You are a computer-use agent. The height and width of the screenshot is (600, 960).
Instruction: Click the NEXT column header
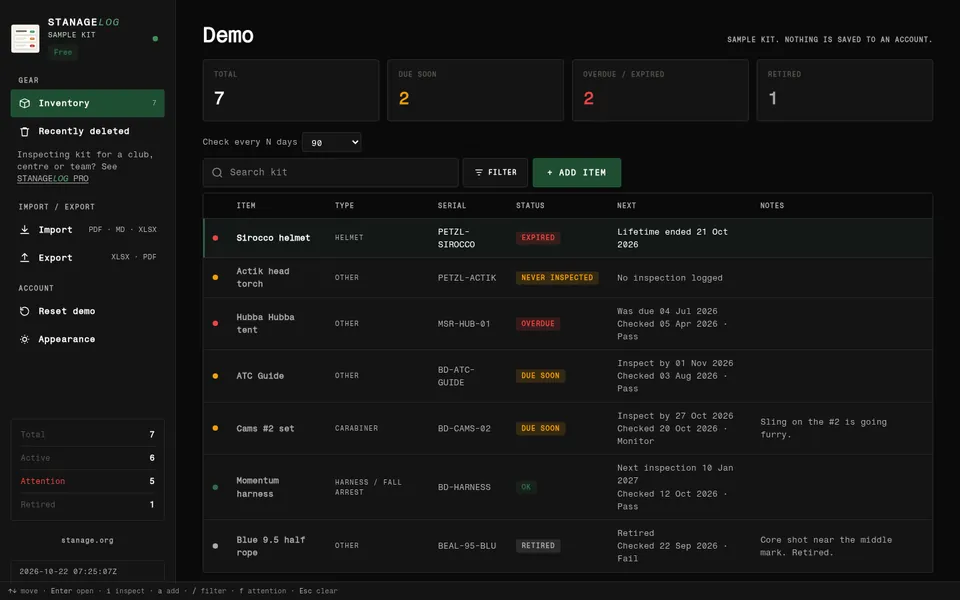coord(626,206)
